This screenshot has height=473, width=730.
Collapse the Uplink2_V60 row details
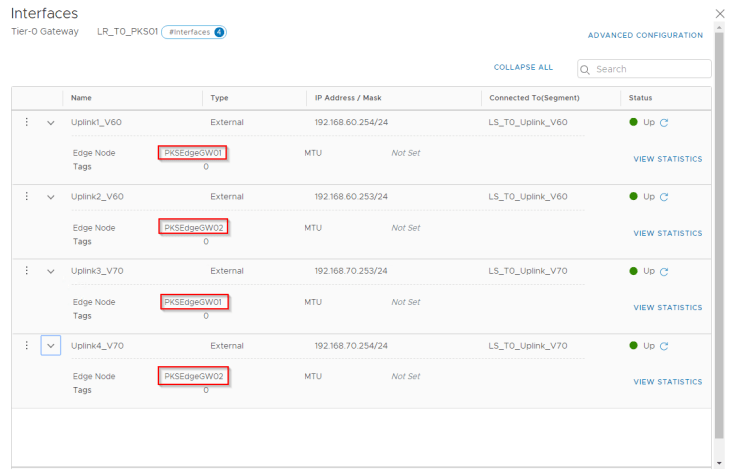coord(51,197)
